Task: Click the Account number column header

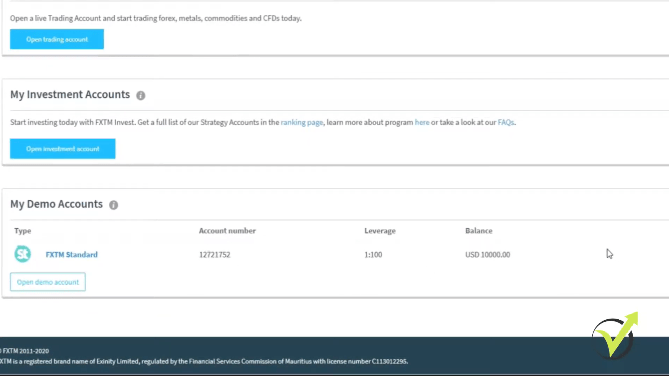Action: tap(227, 231)
